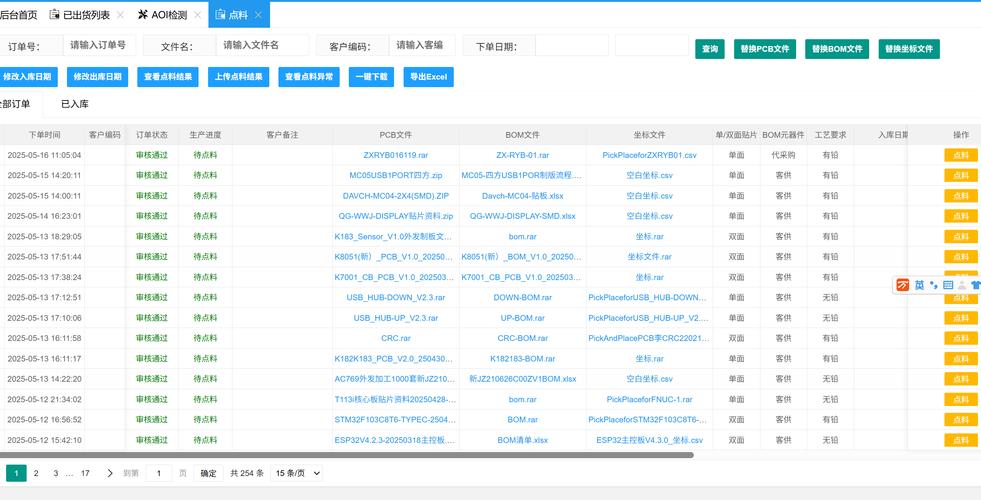Click the wrench icon on AOI检测 tab

click(143, 14)
